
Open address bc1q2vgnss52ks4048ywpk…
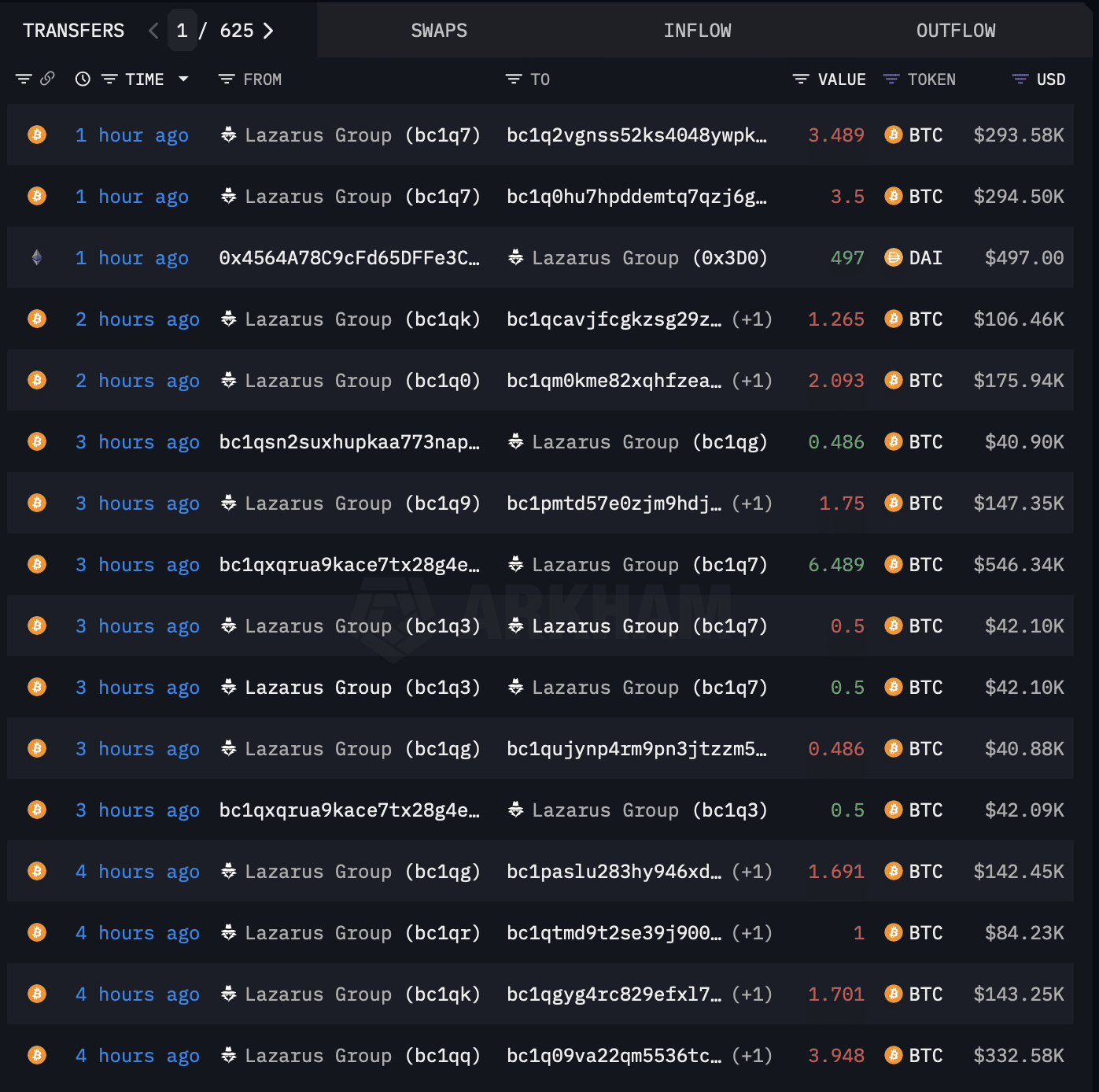coord(636,135)
